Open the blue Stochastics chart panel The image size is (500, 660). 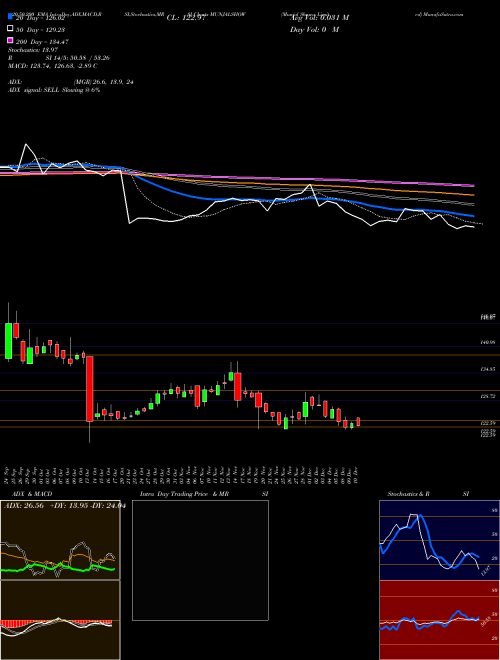(x=439, y=540)
